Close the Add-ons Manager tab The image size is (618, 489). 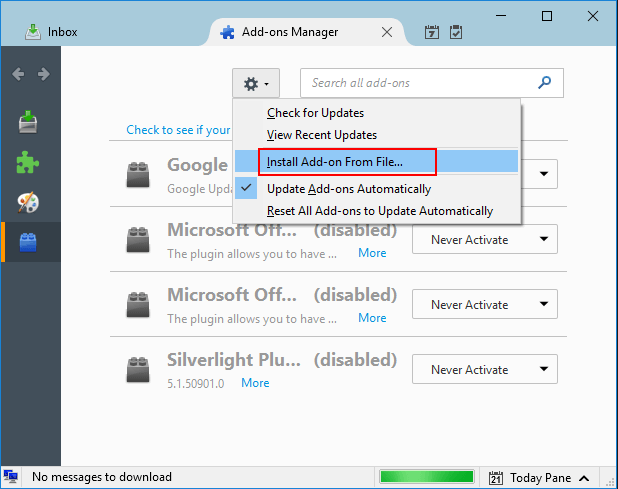(x=387, y=32)
